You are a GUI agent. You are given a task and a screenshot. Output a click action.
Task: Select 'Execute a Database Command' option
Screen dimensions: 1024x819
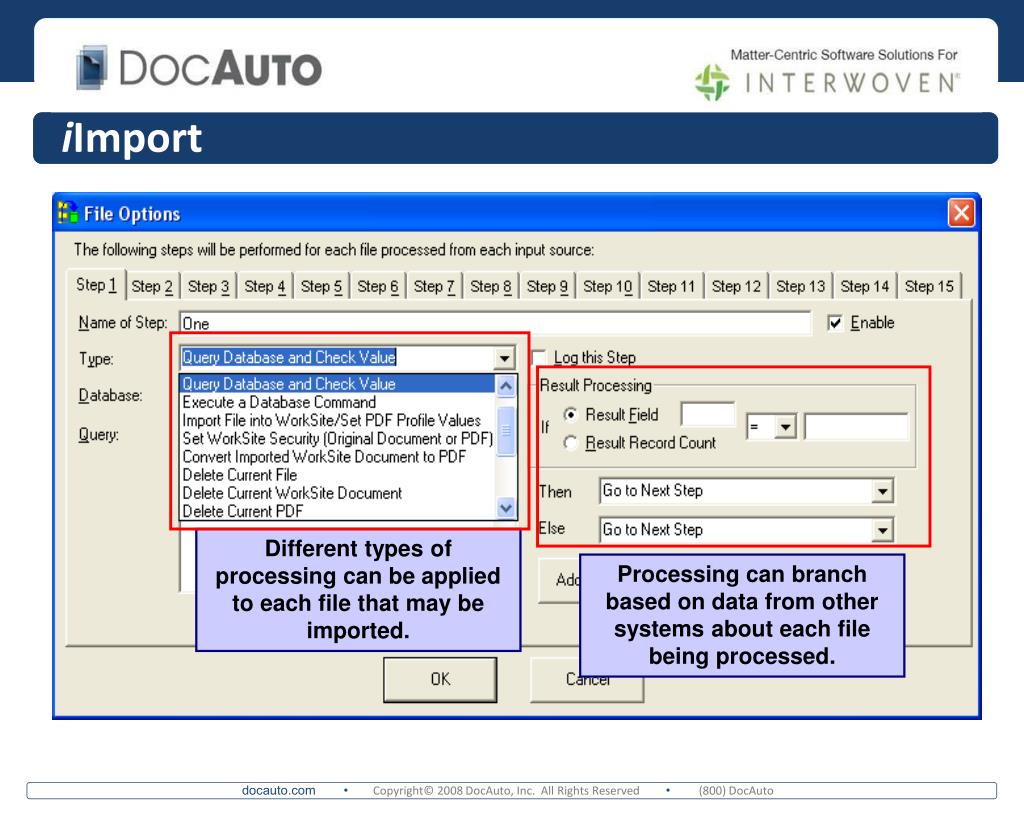point(338,402)
